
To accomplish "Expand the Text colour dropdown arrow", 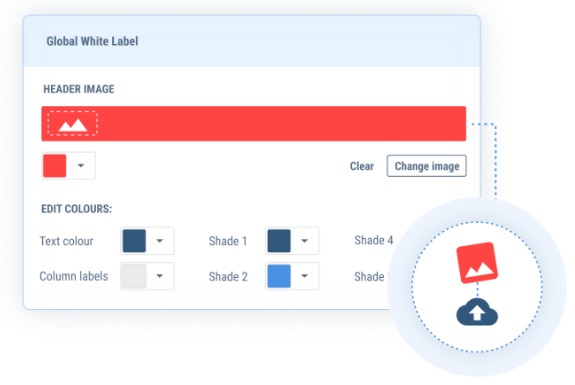I will 160,241.
